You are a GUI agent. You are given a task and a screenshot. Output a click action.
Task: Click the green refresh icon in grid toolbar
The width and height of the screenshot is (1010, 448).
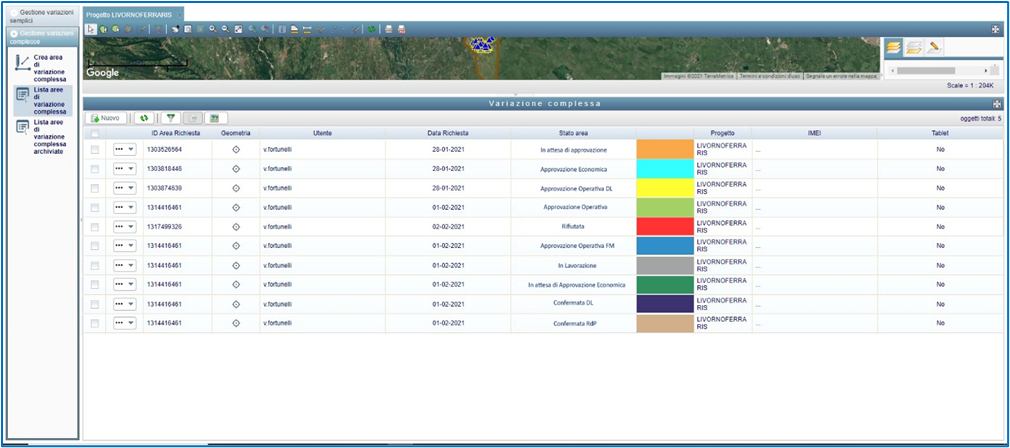(x=144, y=118)
